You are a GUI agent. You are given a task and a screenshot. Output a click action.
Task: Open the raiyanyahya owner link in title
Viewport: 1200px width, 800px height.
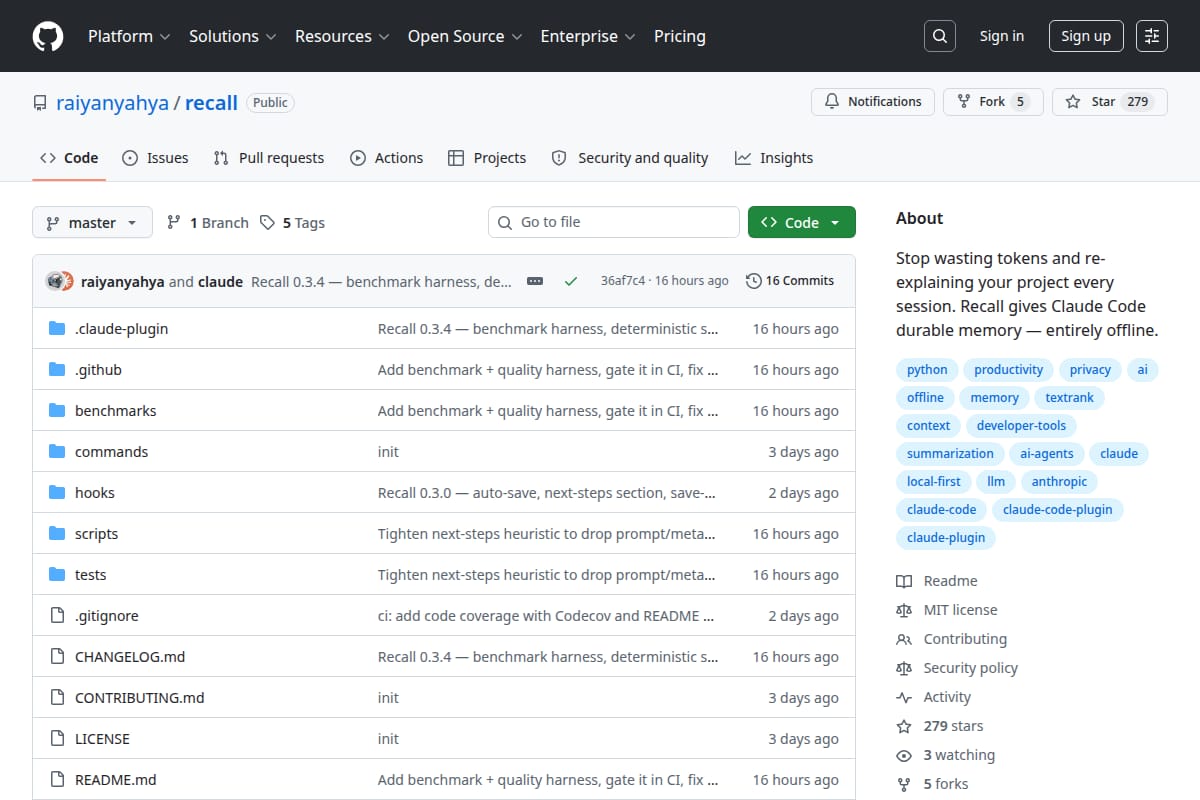tap(112, 103)
